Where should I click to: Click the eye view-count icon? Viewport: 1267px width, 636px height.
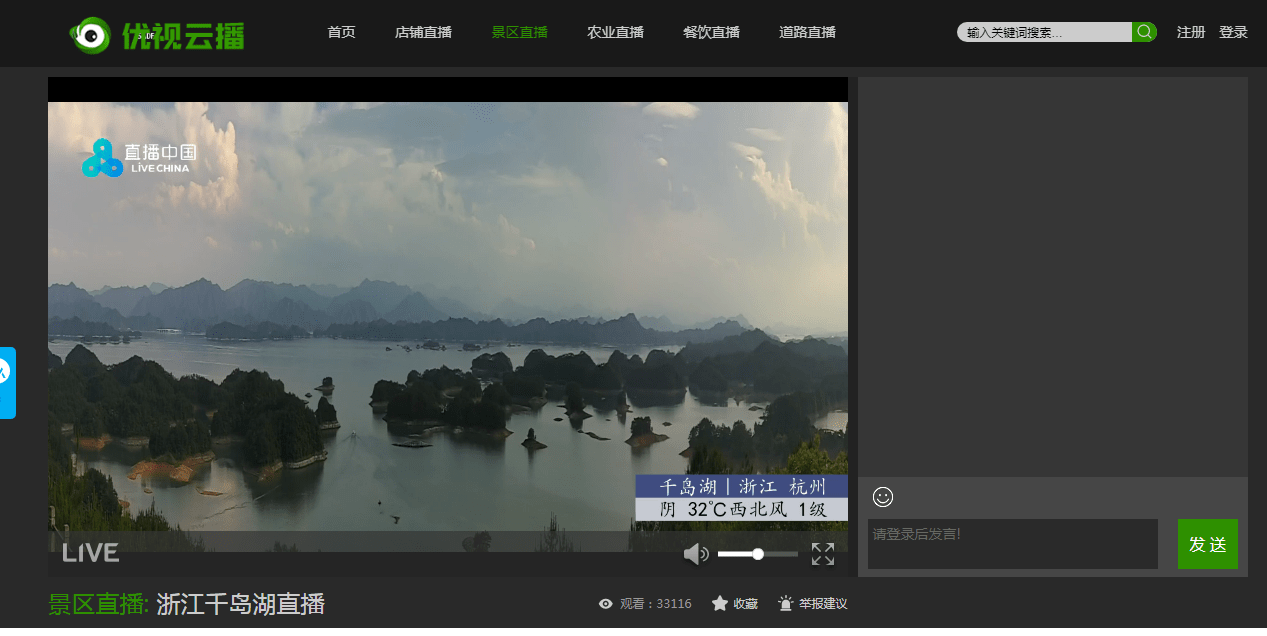click(605, 604)
